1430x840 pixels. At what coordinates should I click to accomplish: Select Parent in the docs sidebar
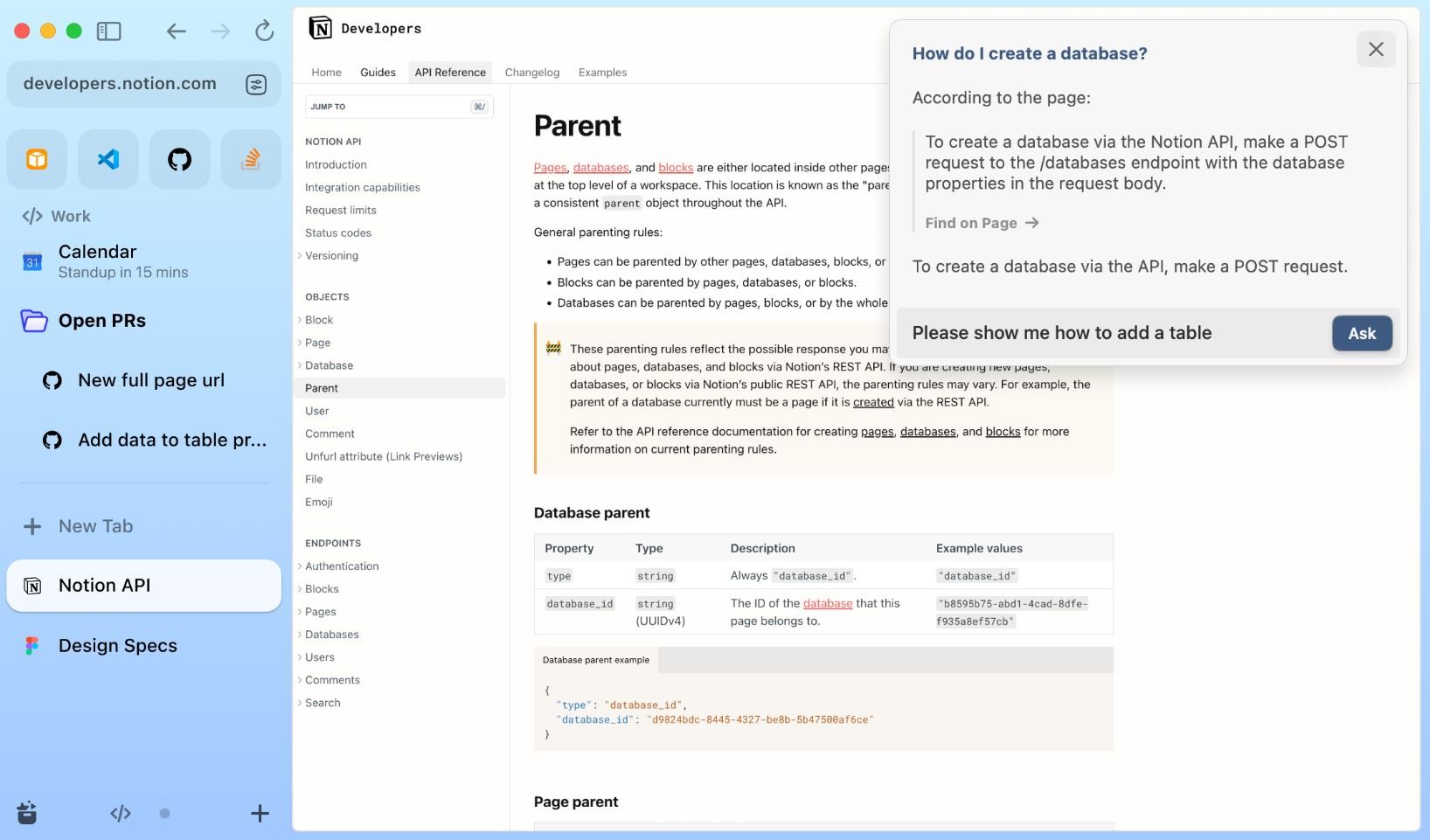point(400,388)
